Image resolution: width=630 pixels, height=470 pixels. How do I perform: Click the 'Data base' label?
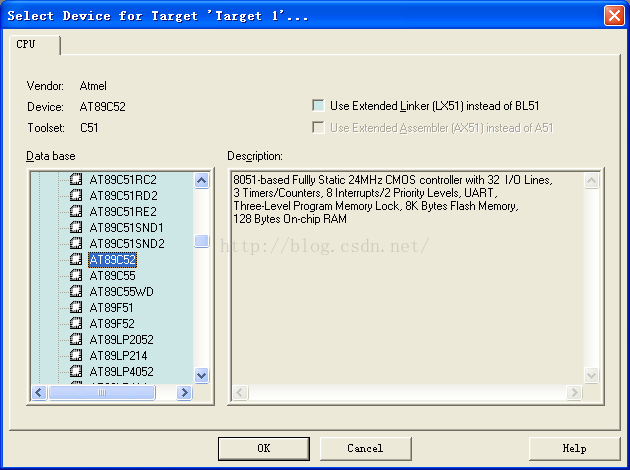point(51,156)
